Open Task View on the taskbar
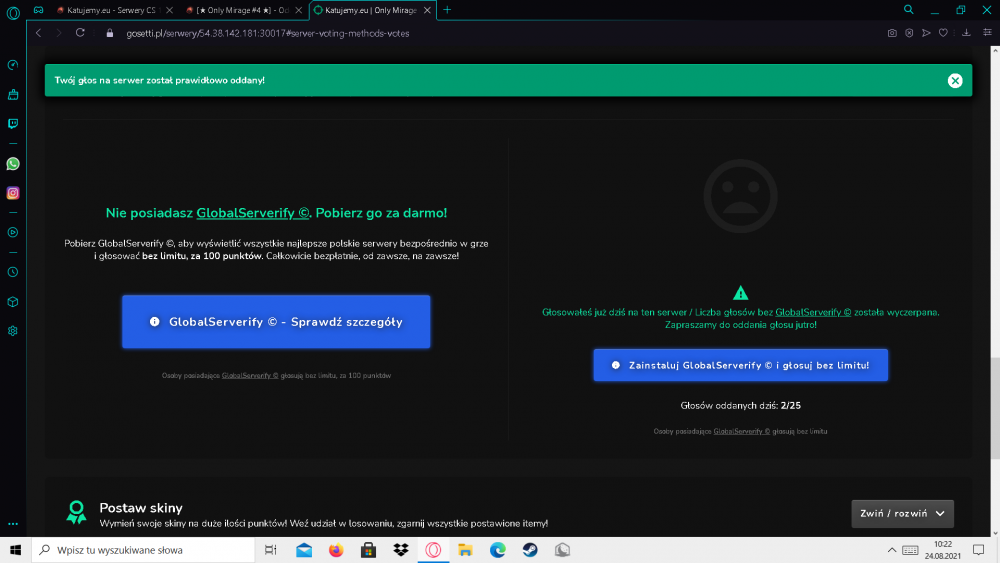Viewport: 1000px width, 563px height. click(x=270, y=550)
